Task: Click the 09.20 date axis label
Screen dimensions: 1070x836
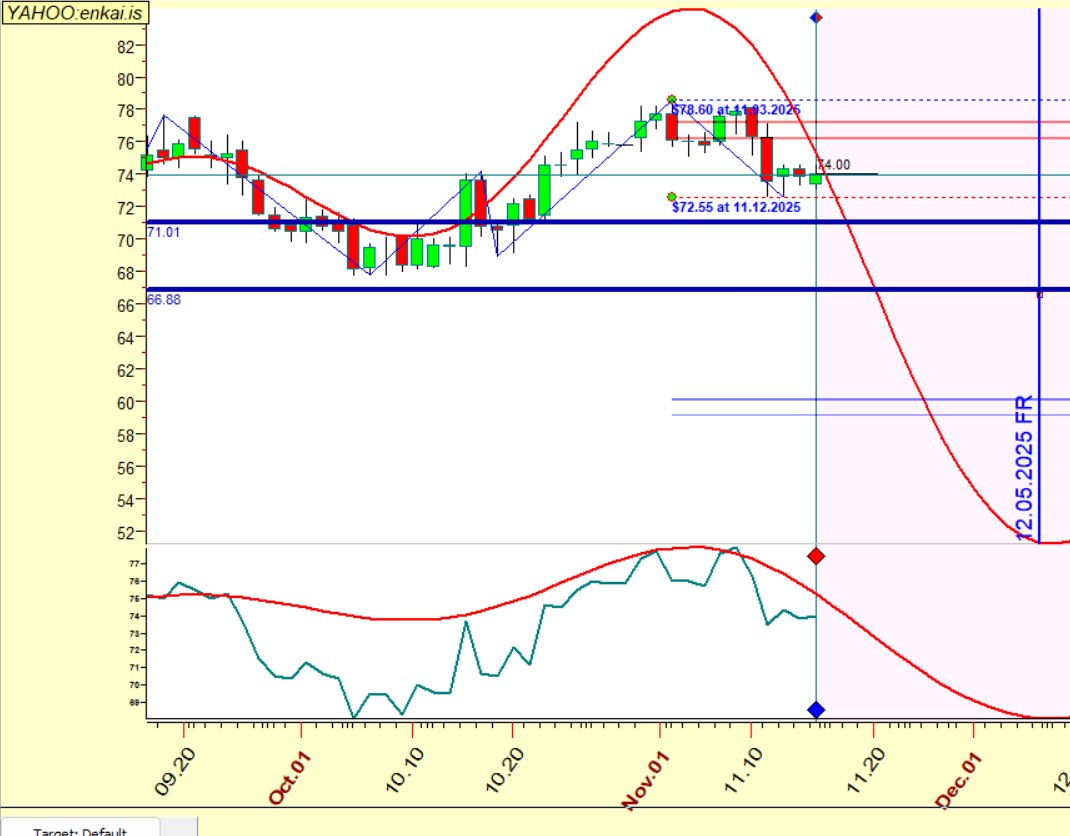Action: click(x=175, y=772)
